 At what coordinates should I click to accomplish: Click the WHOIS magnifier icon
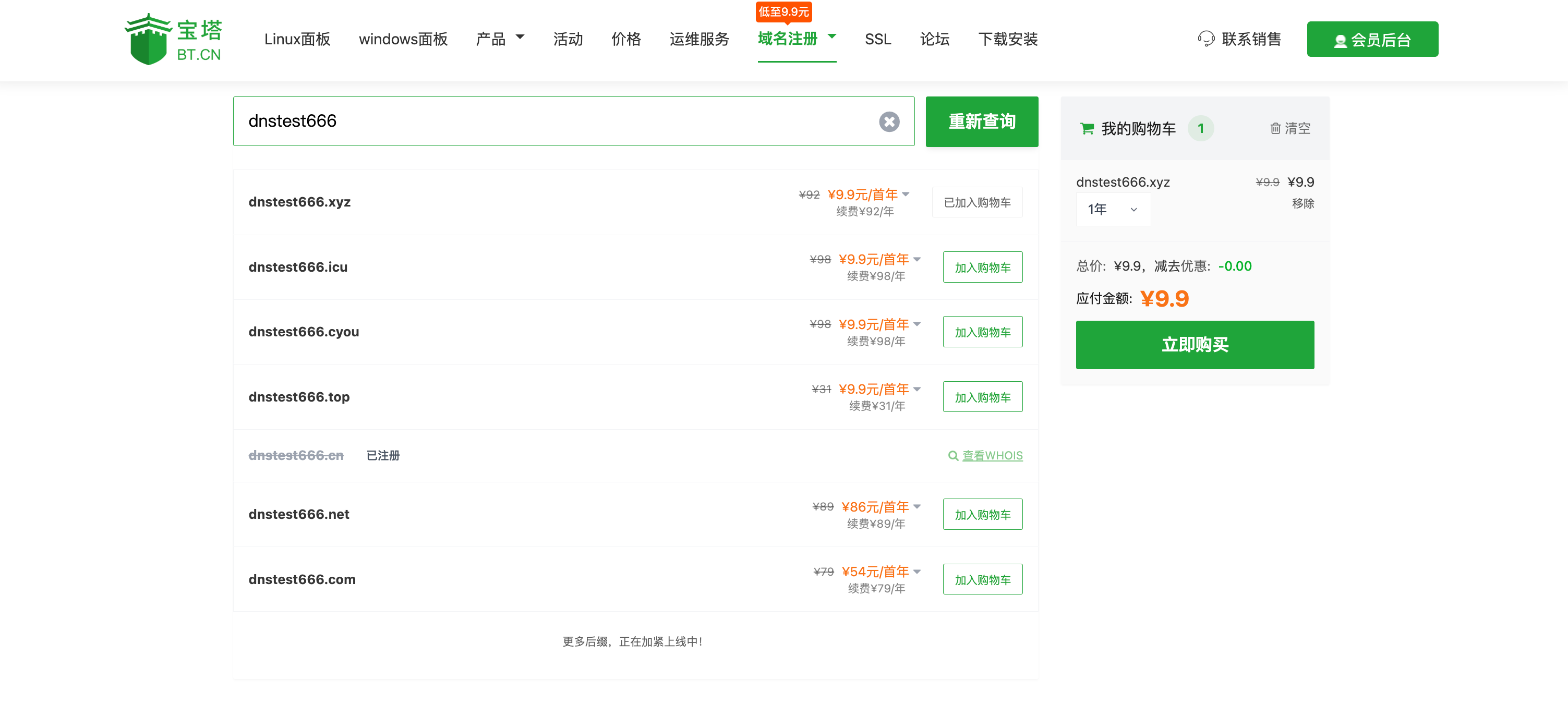click(x=953, y=456)
